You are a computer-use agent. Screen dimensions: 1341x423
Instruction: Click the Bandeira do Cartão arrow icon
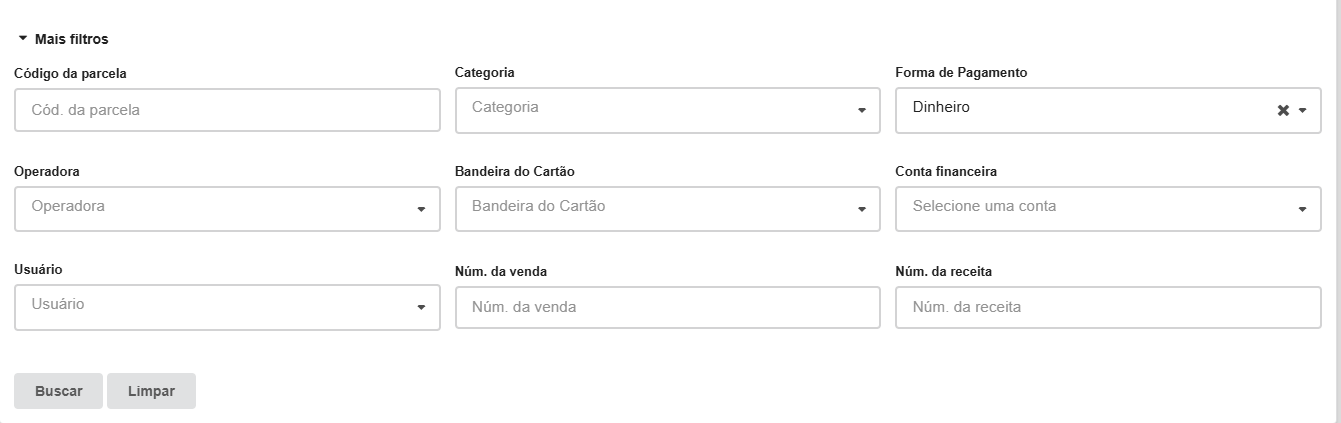pyautogui.click(x=861, y=209)
